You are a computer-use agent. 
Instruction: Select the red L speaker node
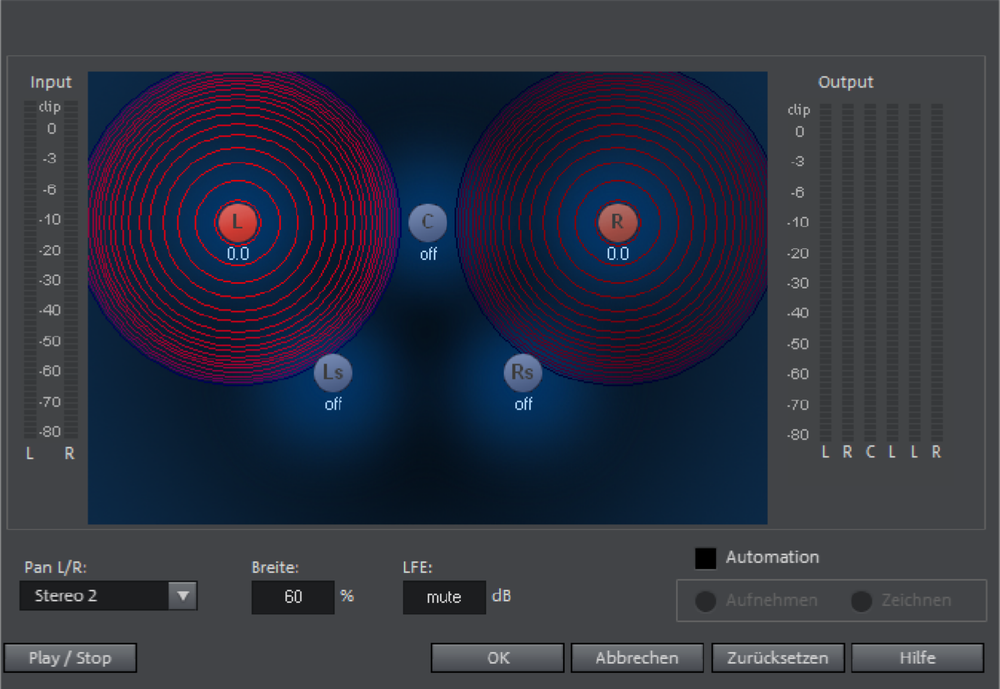237,222
